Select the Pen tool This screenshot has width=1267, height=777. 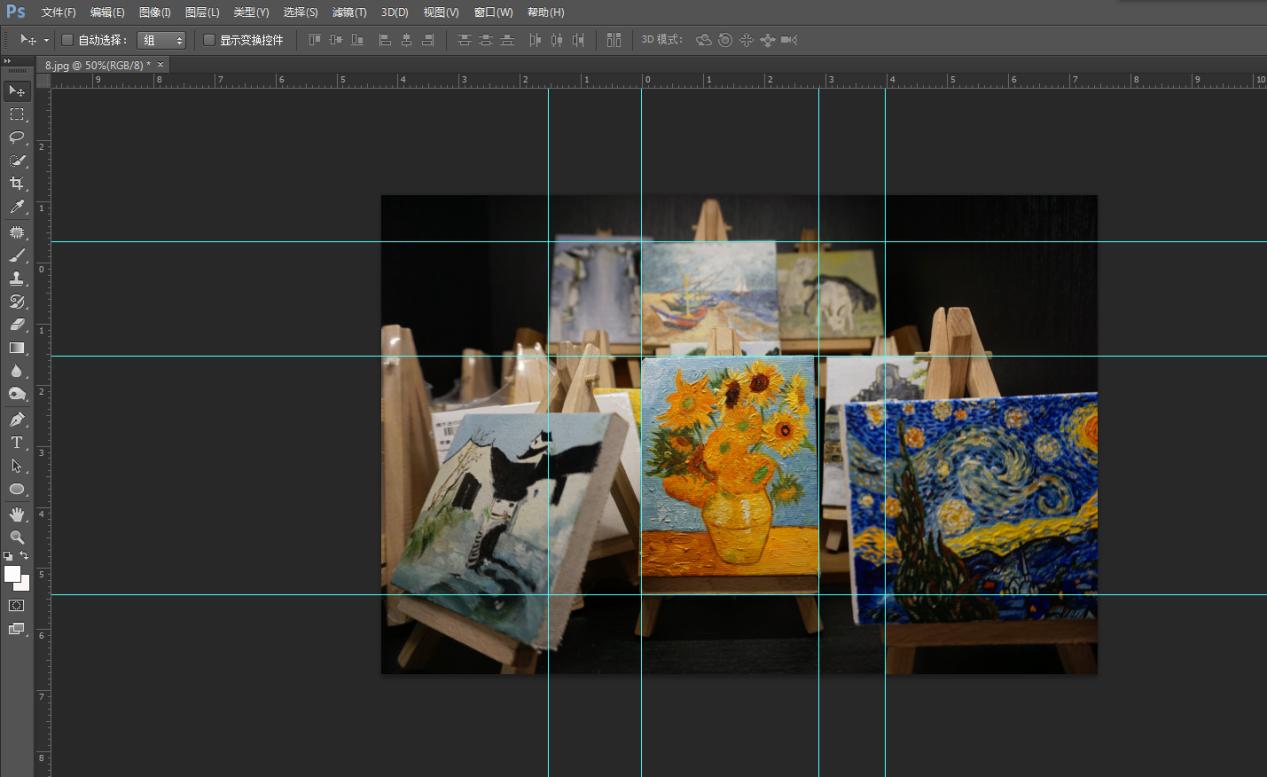(x=17, y=419)
